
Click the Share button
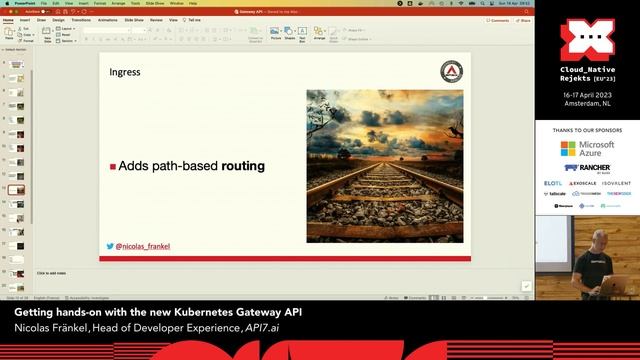point(523,20)
